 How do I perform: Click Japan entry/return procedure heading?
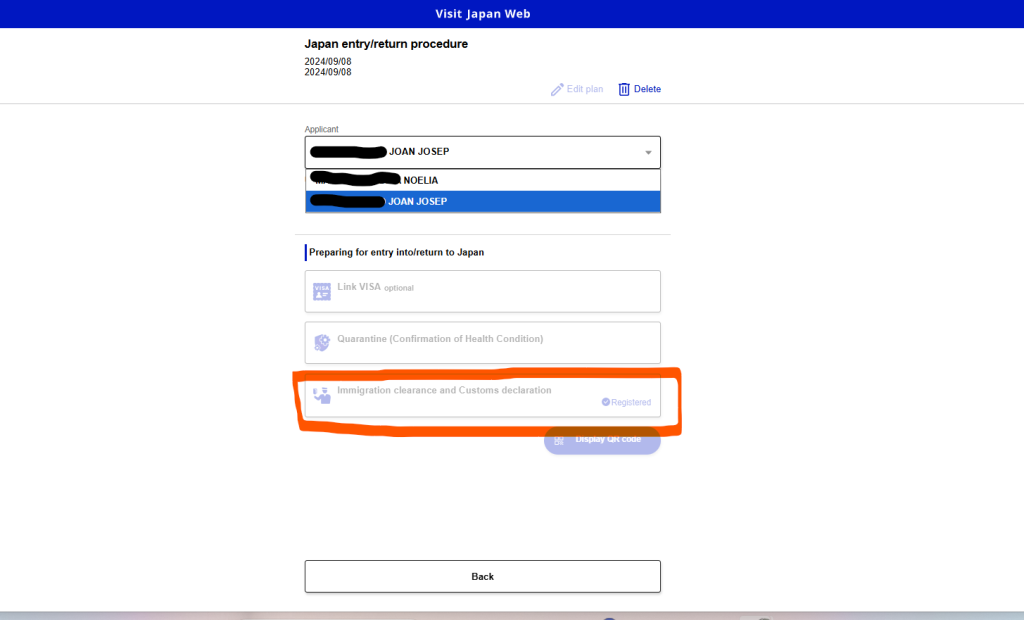(x=386, y=44)
